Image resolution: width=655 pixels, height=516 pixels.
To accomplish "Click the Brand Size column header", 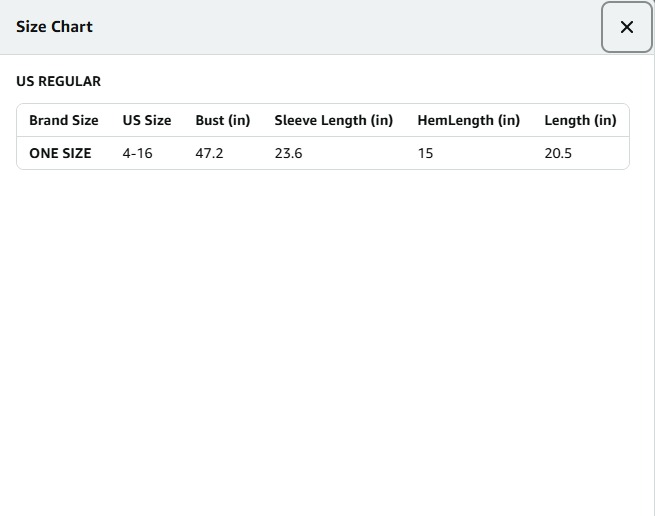I will 64,120.
